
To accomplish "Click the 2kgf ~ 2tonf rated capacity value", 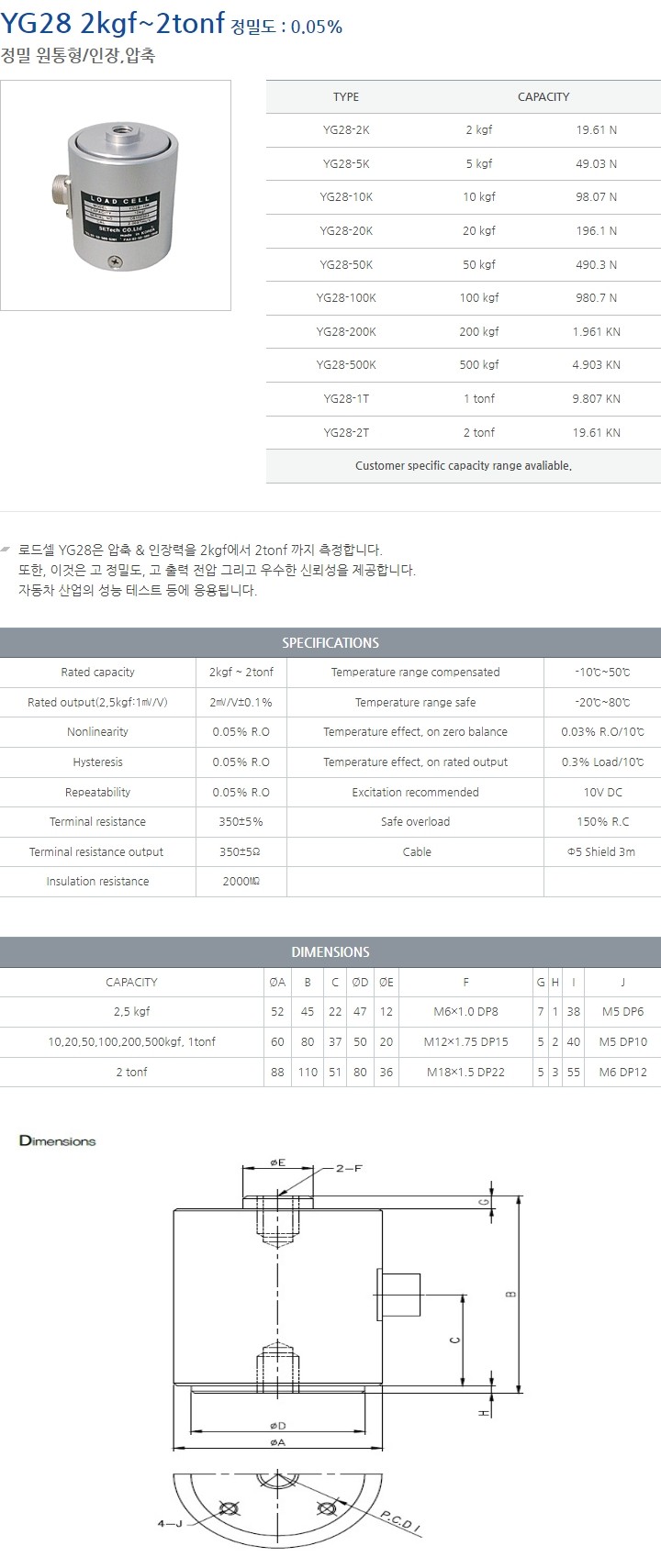I will 241,673.
